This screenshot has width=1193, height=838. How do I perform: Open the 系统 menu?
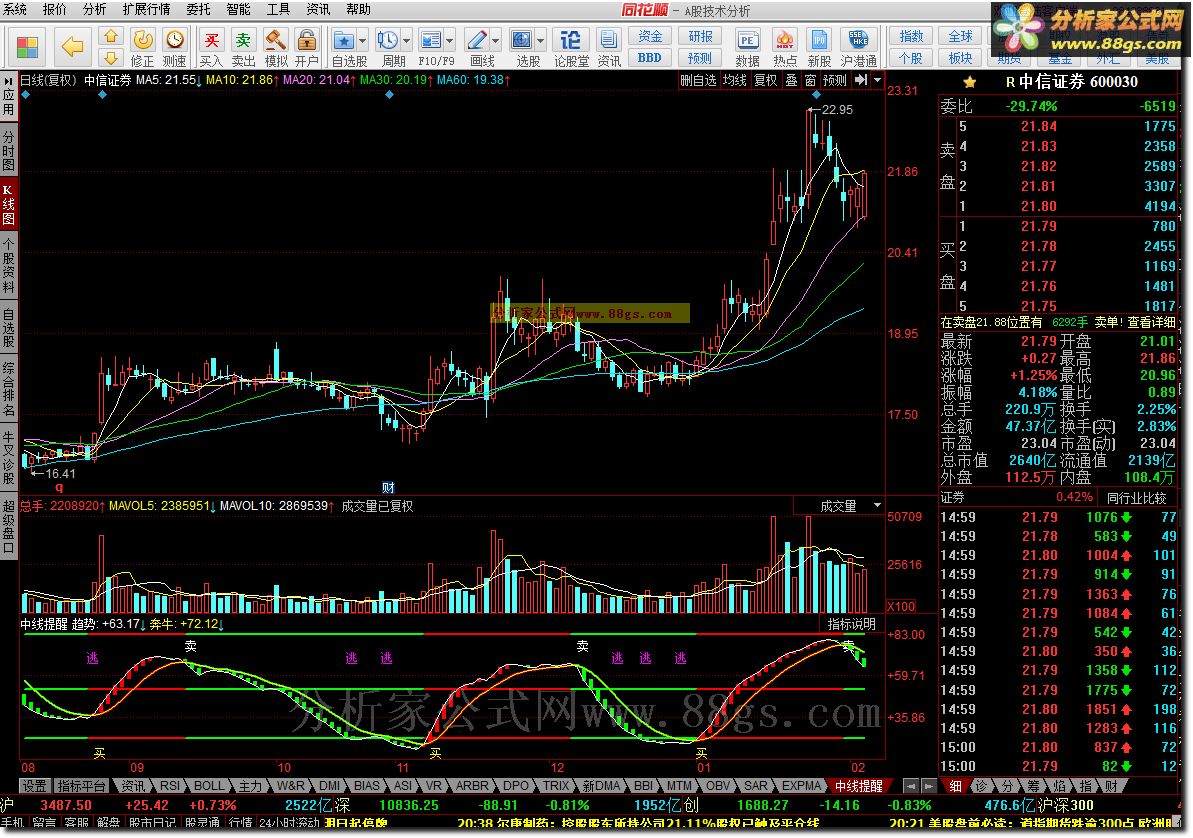(14, 9)
